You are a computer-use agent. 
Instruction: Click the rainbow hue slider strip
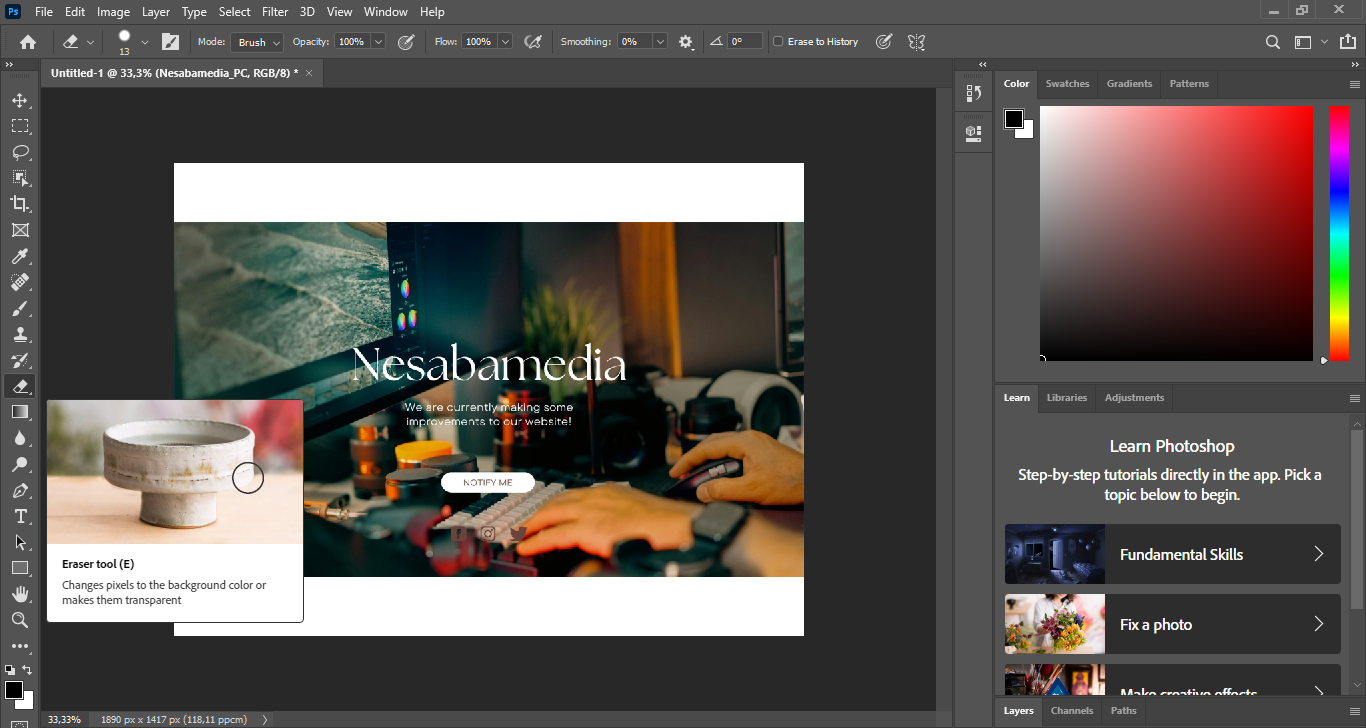(x=1339, y=232)
